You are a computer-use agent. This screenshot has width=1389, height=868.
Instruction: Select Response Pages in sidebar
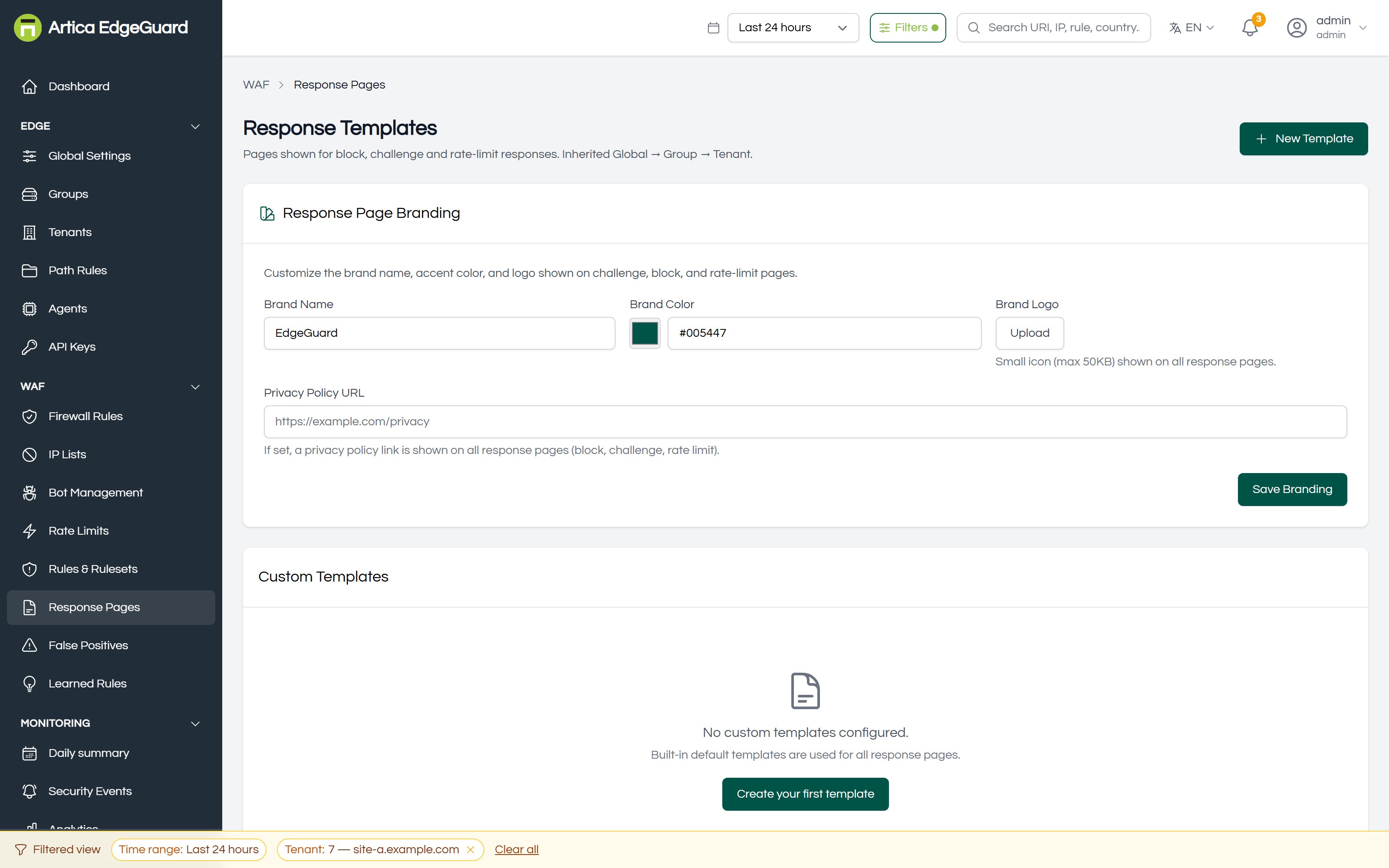[111, 607]
